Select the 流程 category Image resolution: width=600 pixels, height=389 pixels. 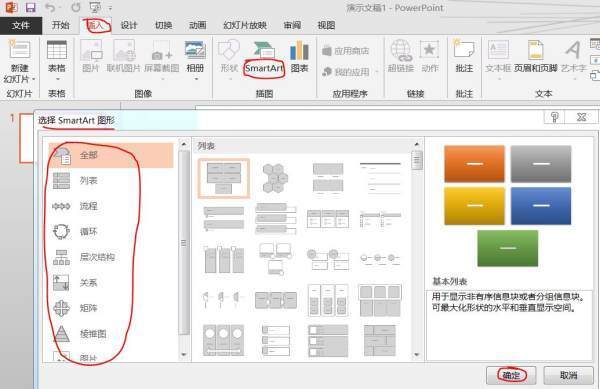pyautogui.click(x=111, y=206)
